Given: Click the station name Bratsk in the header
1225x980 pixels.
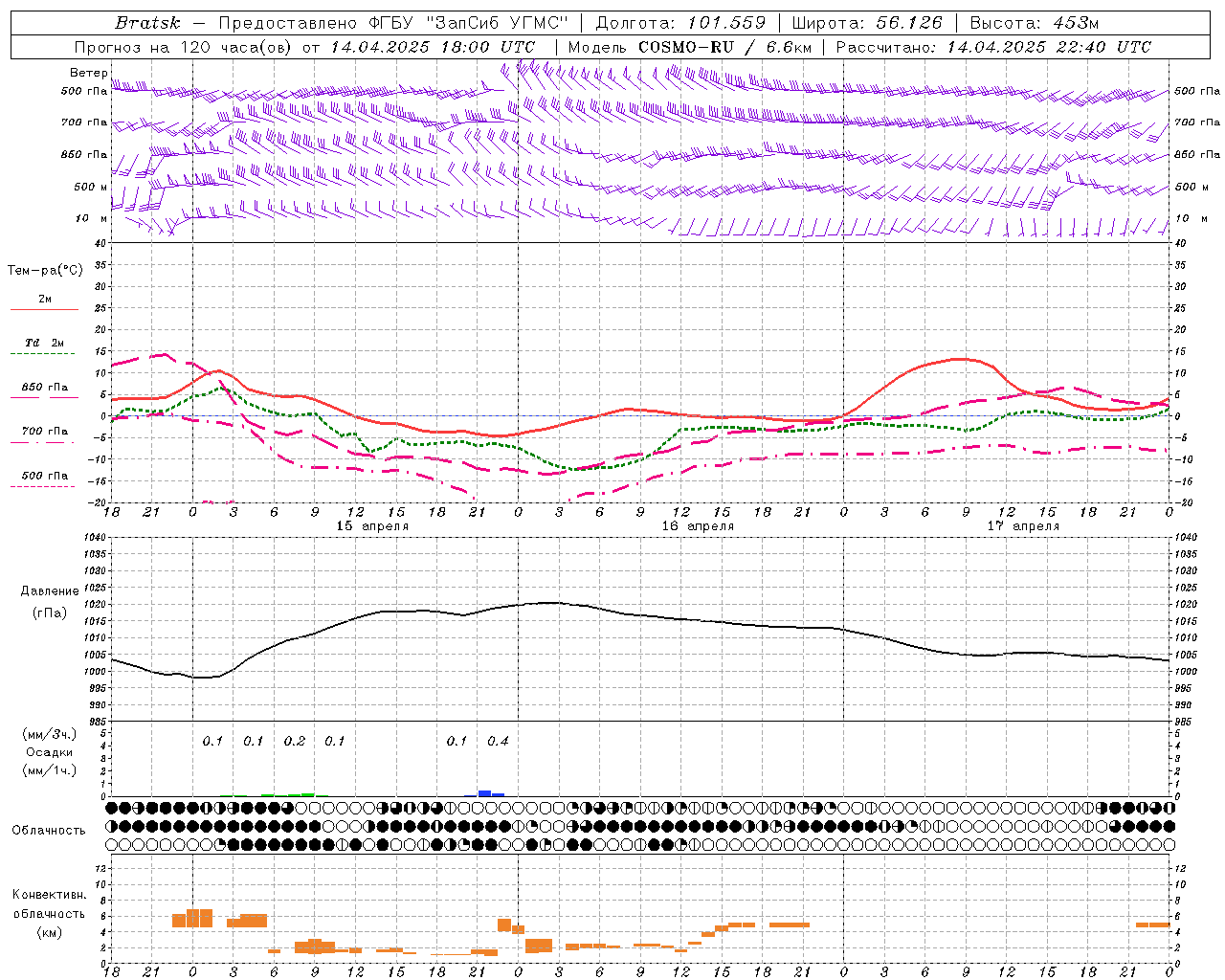Looking at the screenshot, I should click(x=147, y=23).
